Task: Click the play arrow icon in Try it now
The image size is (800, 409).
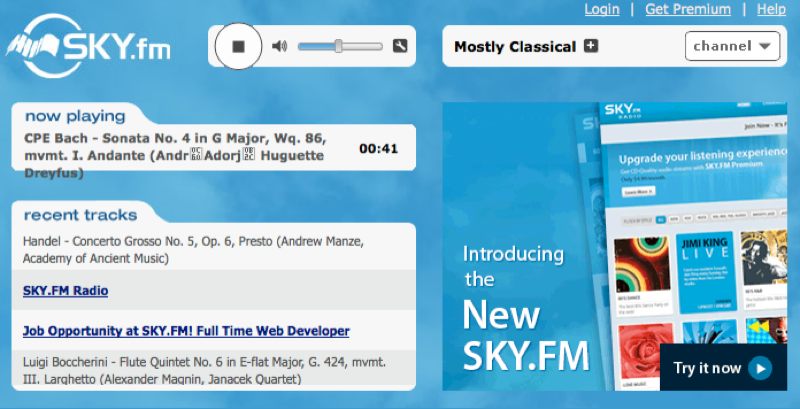Action: pyautogui.click(x=760, y=368)
